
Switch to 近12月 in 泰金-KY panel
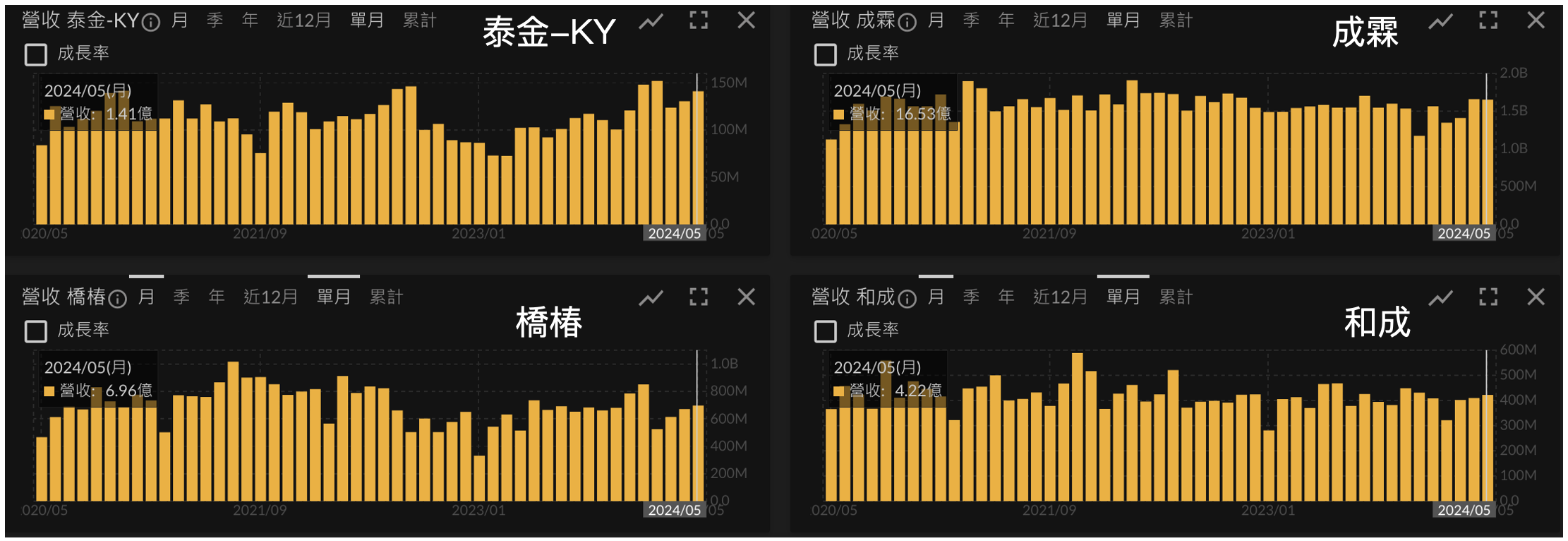pyautogui.click(x=304, y=20)
